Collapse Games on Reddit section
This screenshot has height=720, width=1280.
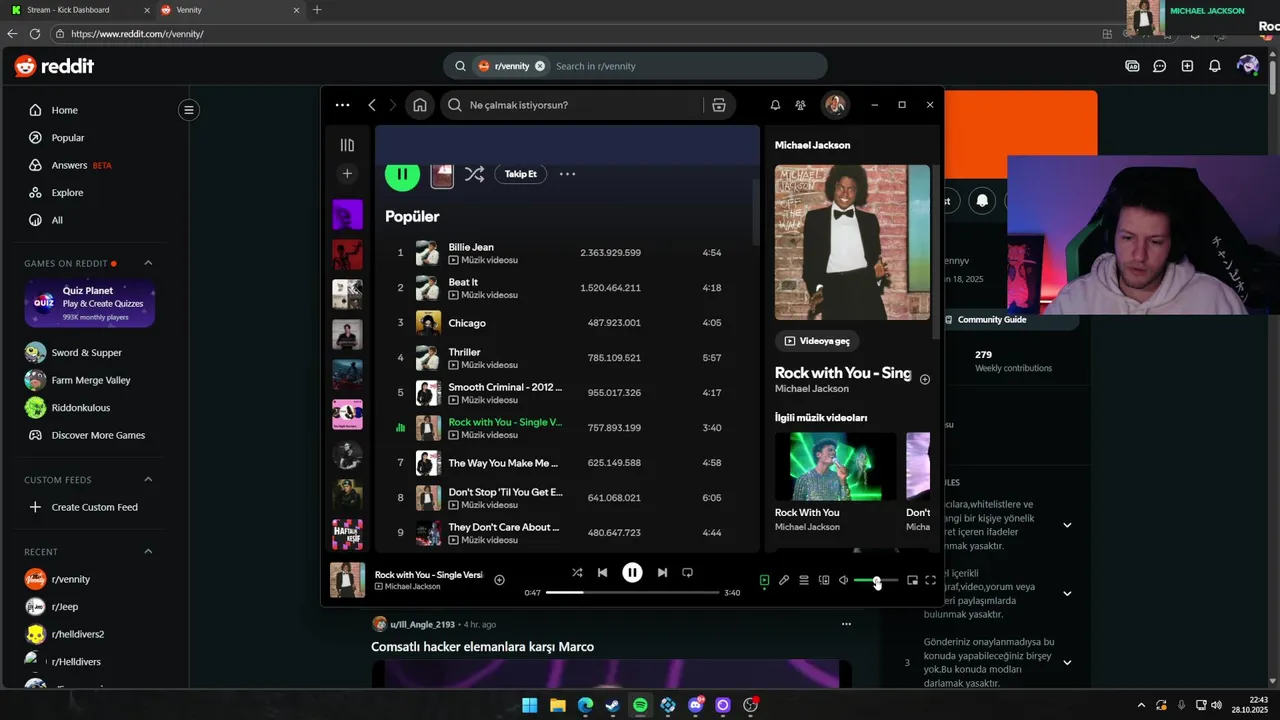coord(148,263)
